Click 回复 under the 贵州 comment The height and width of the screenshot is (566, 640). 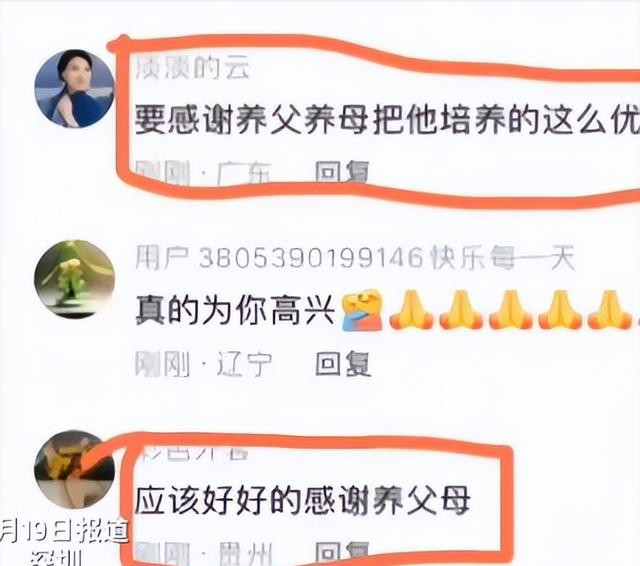pyautogui.click(x=342, y=554)
